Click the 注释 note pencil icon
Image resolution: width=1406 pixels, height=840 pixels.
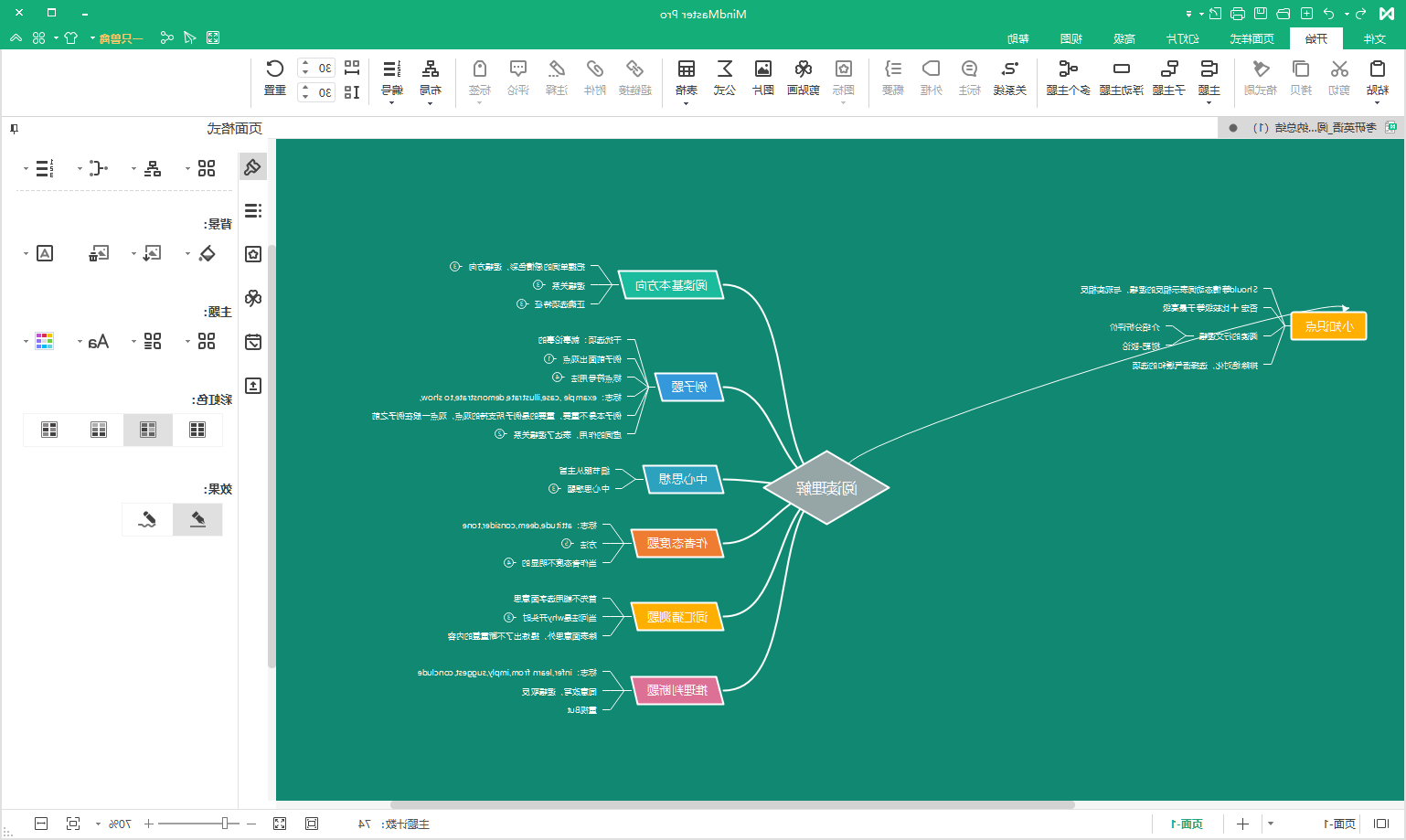(557, 69)
